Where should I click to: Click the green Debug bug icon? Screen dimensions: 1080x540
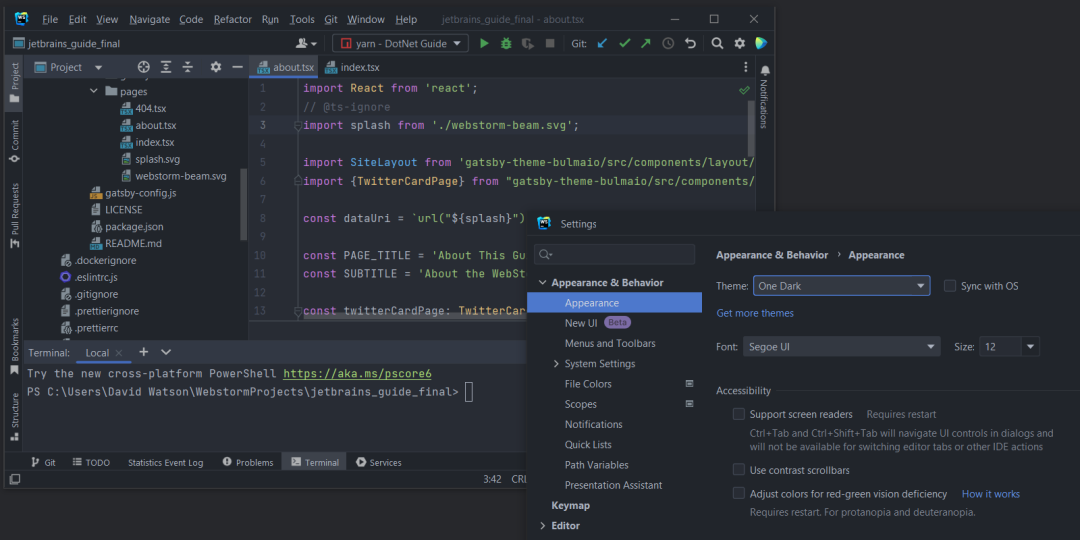tap(506, 43)
